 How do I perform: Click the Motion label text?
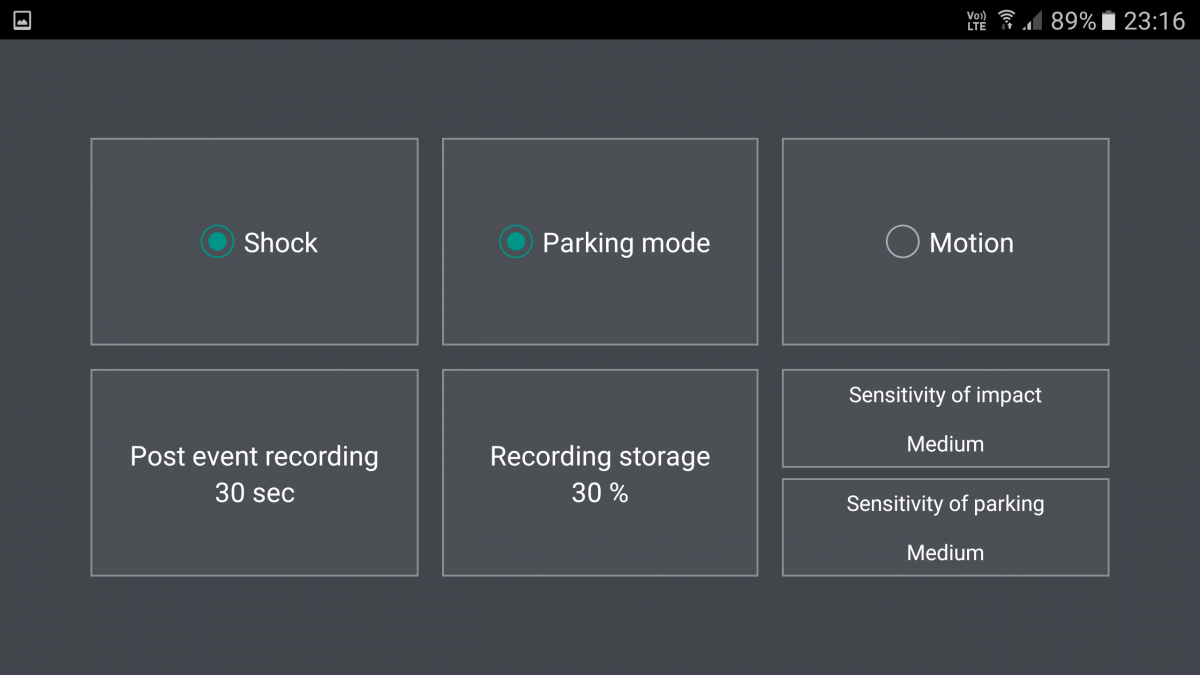(x=971, y=243)
